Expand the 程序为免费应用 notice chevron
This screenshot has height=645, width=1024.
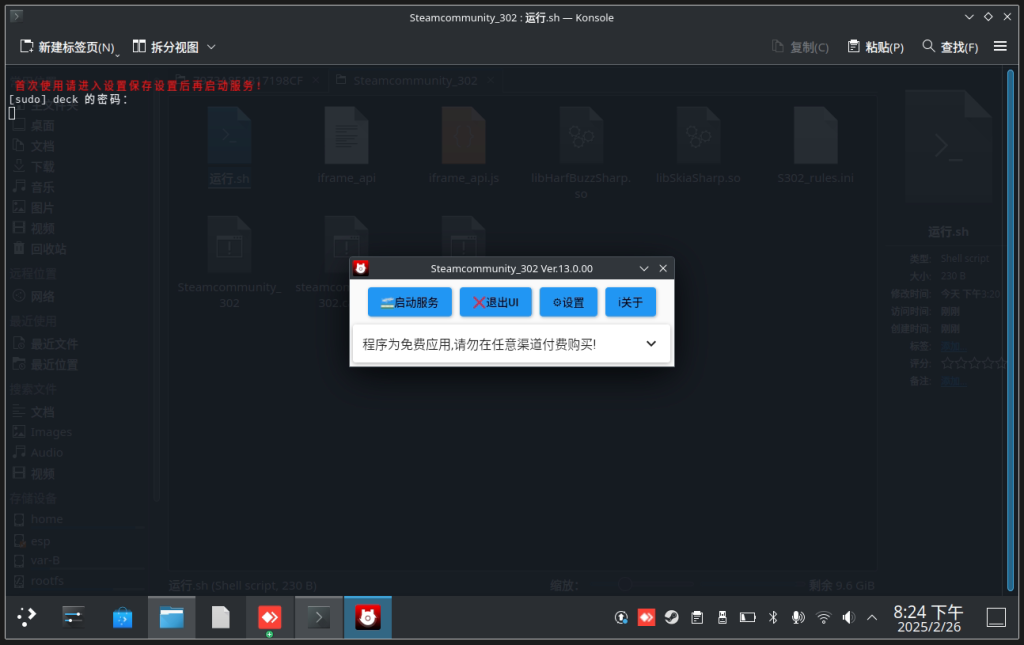[x=651, y=344]
